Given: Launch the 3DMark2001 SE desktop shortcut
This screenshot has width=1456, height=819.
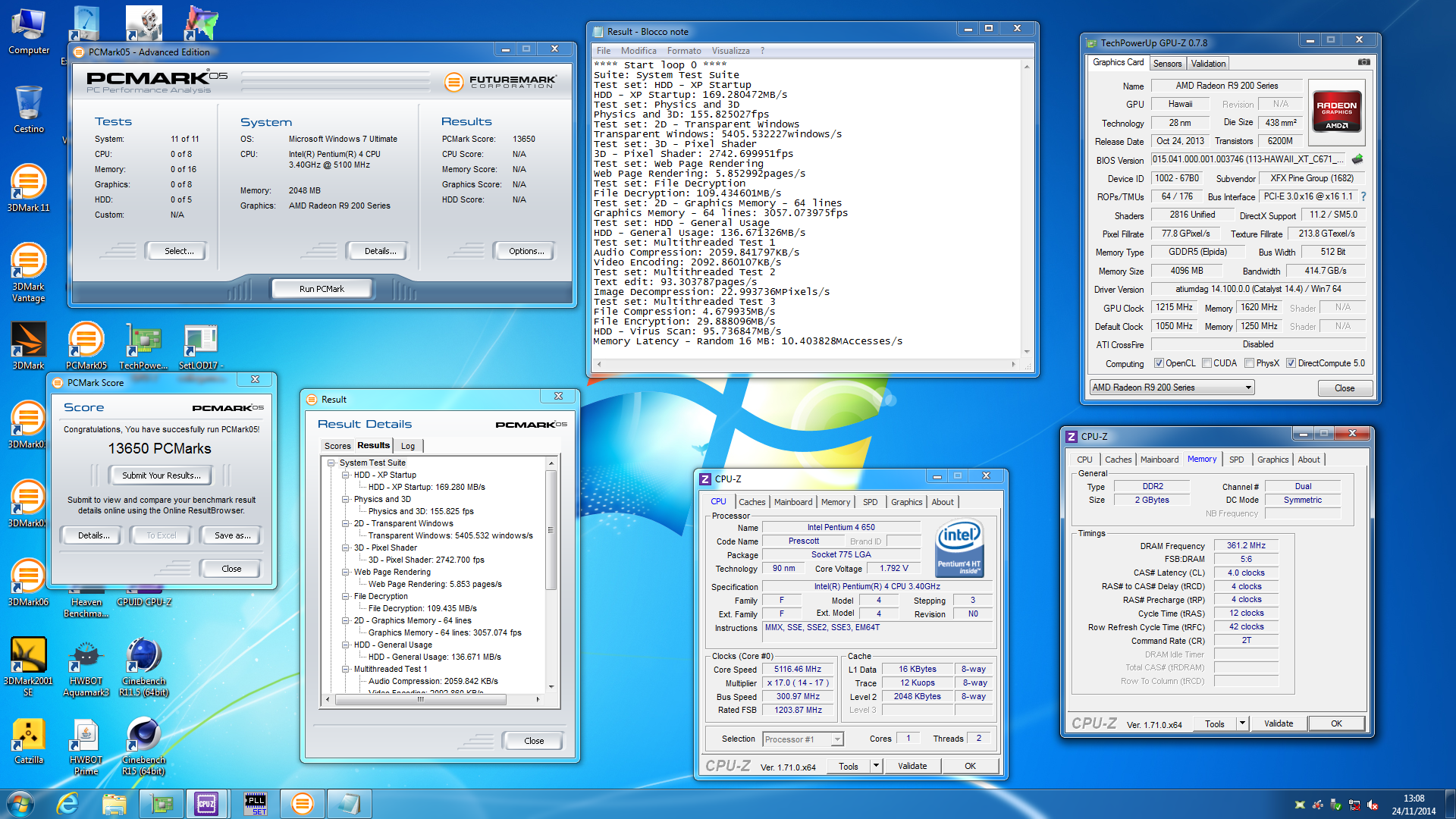Looking at the screenshot, I should tap(29, 665).
